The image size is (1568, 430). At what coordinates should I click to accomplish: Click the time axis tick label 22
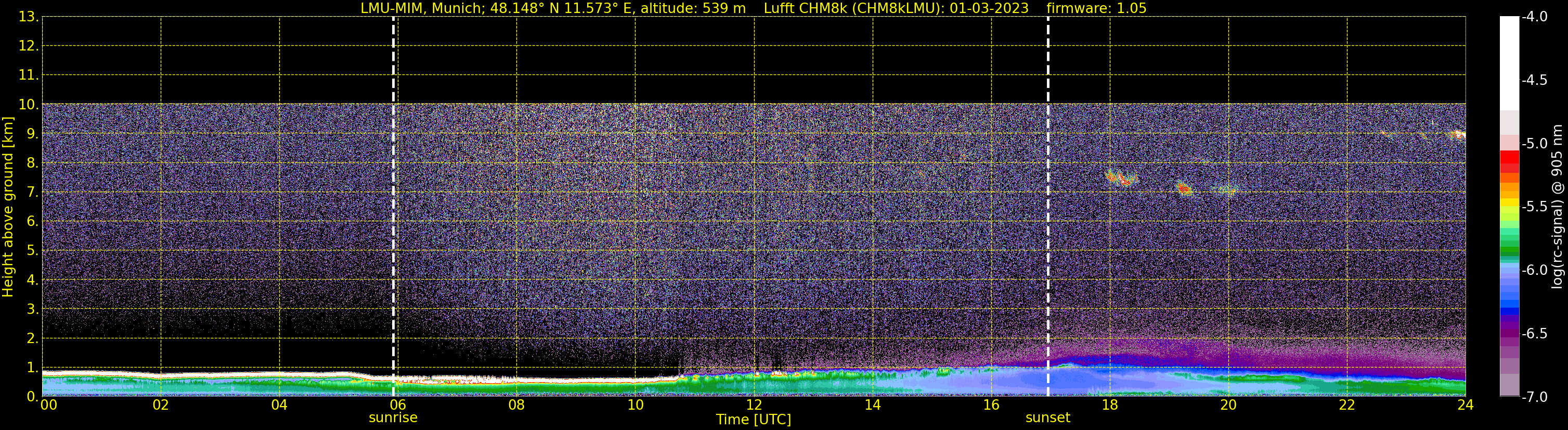tap(1347, 405)
